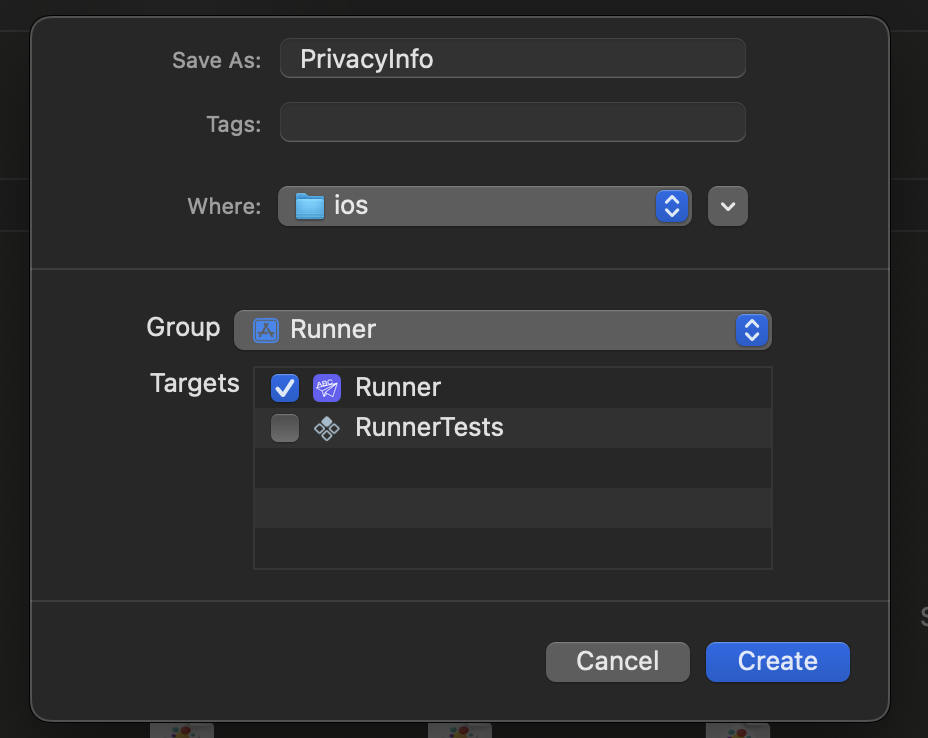The image size is (928, 738).
Task: Click the RunnerTests target icon
Action: pos(327,428)
